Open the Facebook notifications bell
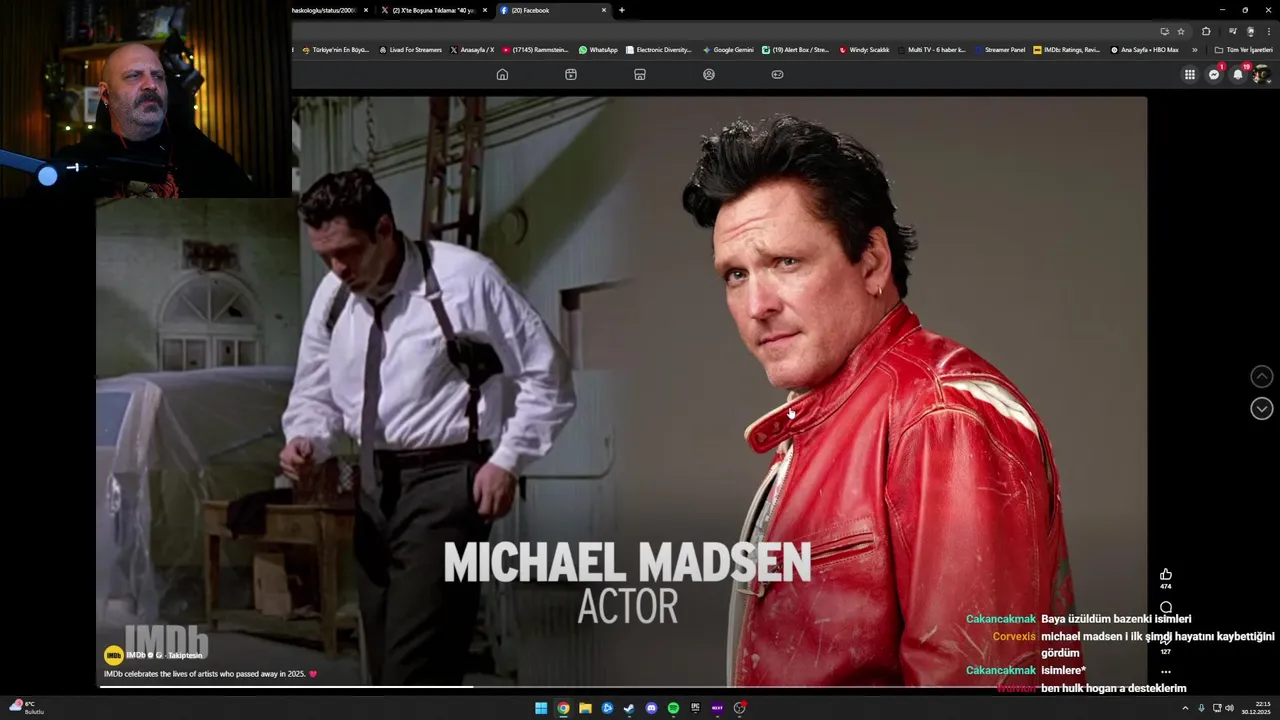 [x=1238, y=74]
